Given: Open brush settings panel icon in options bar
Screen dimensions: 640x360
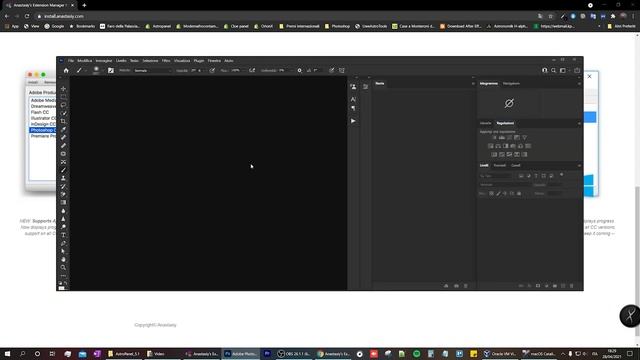Looking at the screenshot, I should pyautogui.click(x=111, y=70).
